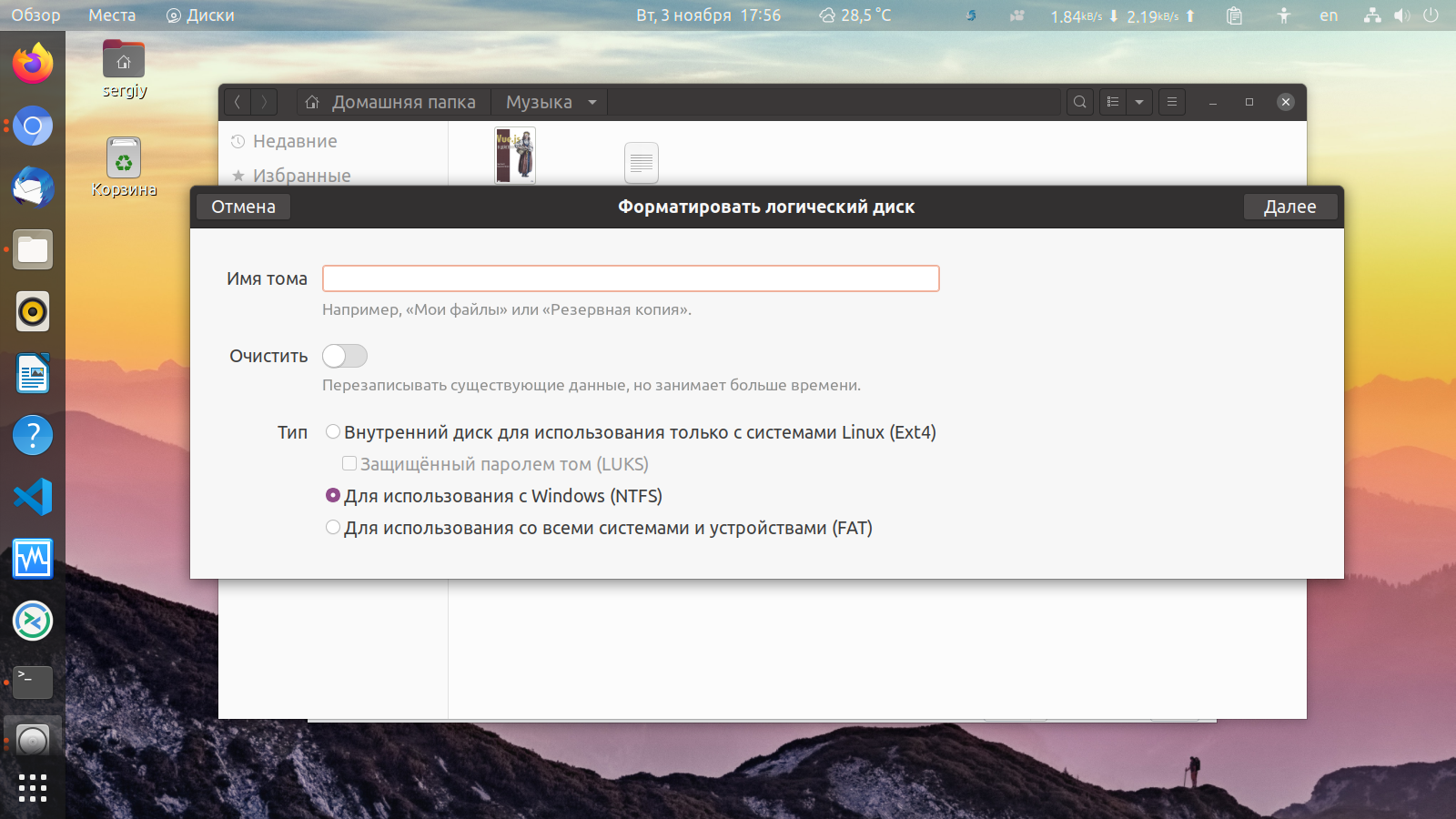
Task: Open the sergiy home folder desktop icon
Action: pos(124,69)
